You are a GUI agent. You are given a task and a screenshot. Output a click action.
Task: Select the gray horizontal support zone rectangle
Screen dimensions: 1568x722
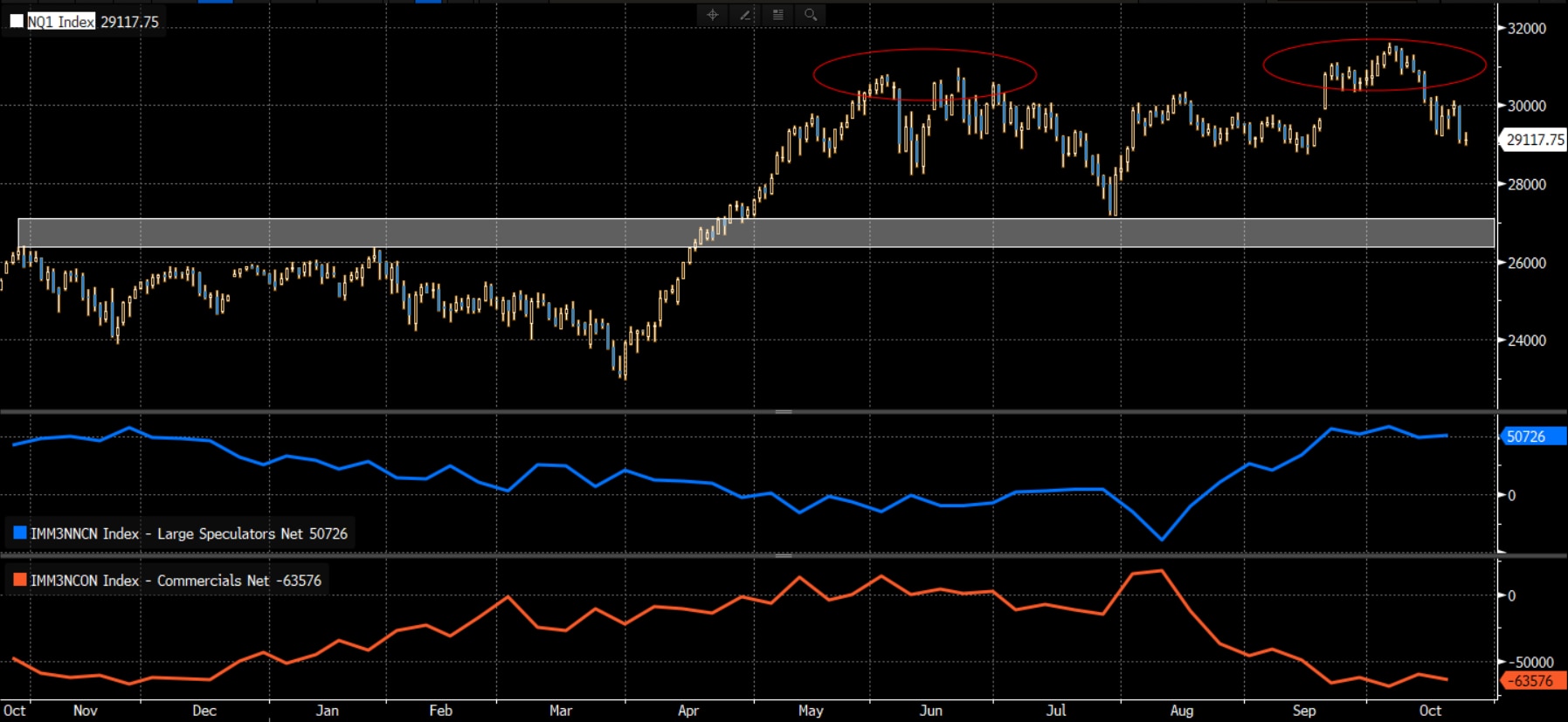pos(756,233)
